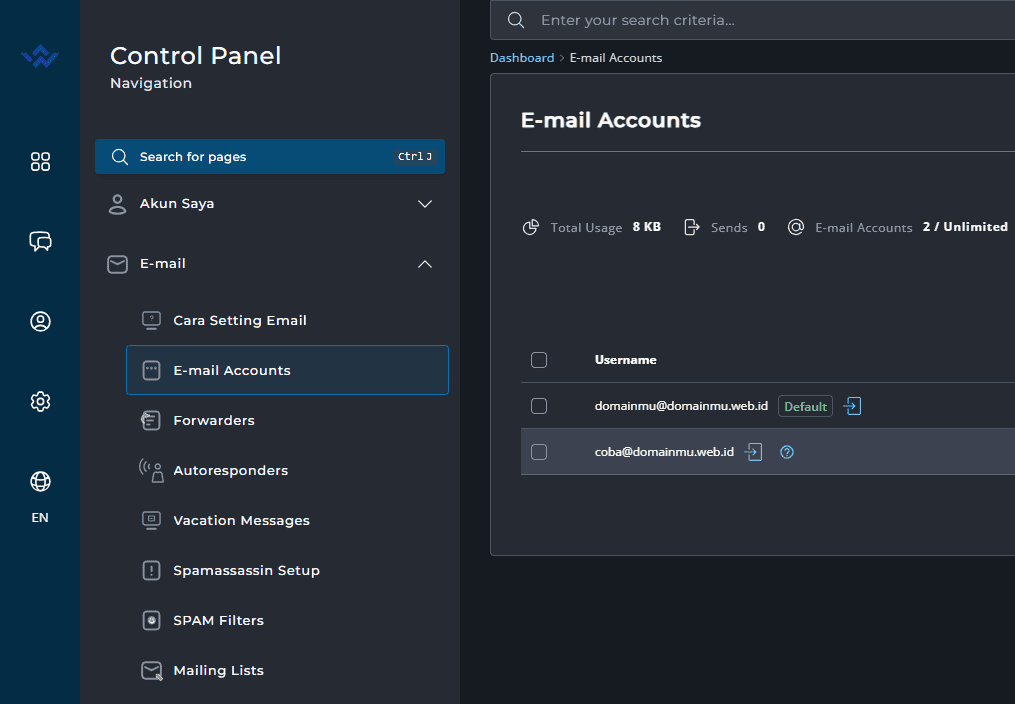Click login icon for coba@domainmu.web.id

[753, 452]
